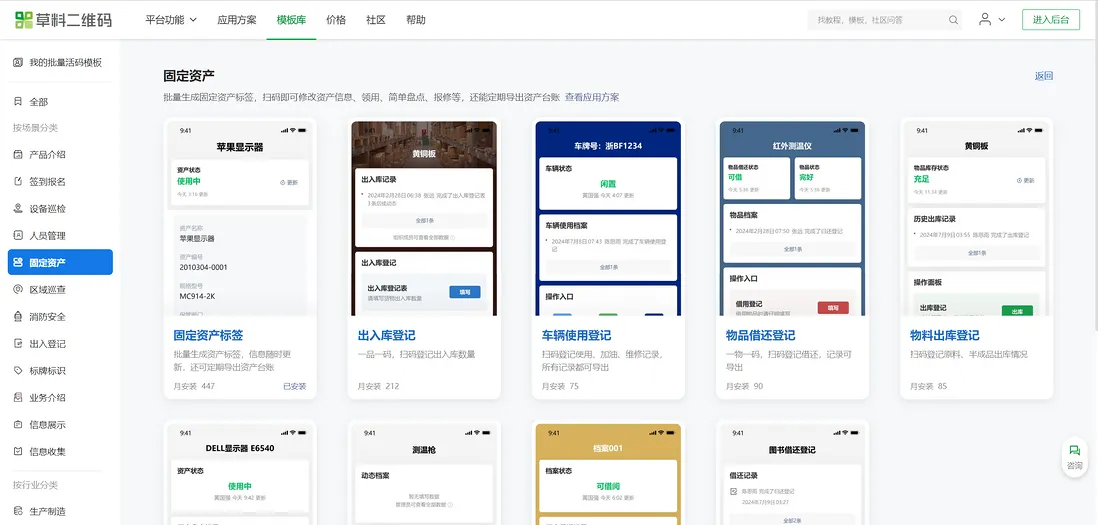Viewport: 1098px width, 525px height.
Task: Open the 应用方案 nav item
Action: click(237, 20)
